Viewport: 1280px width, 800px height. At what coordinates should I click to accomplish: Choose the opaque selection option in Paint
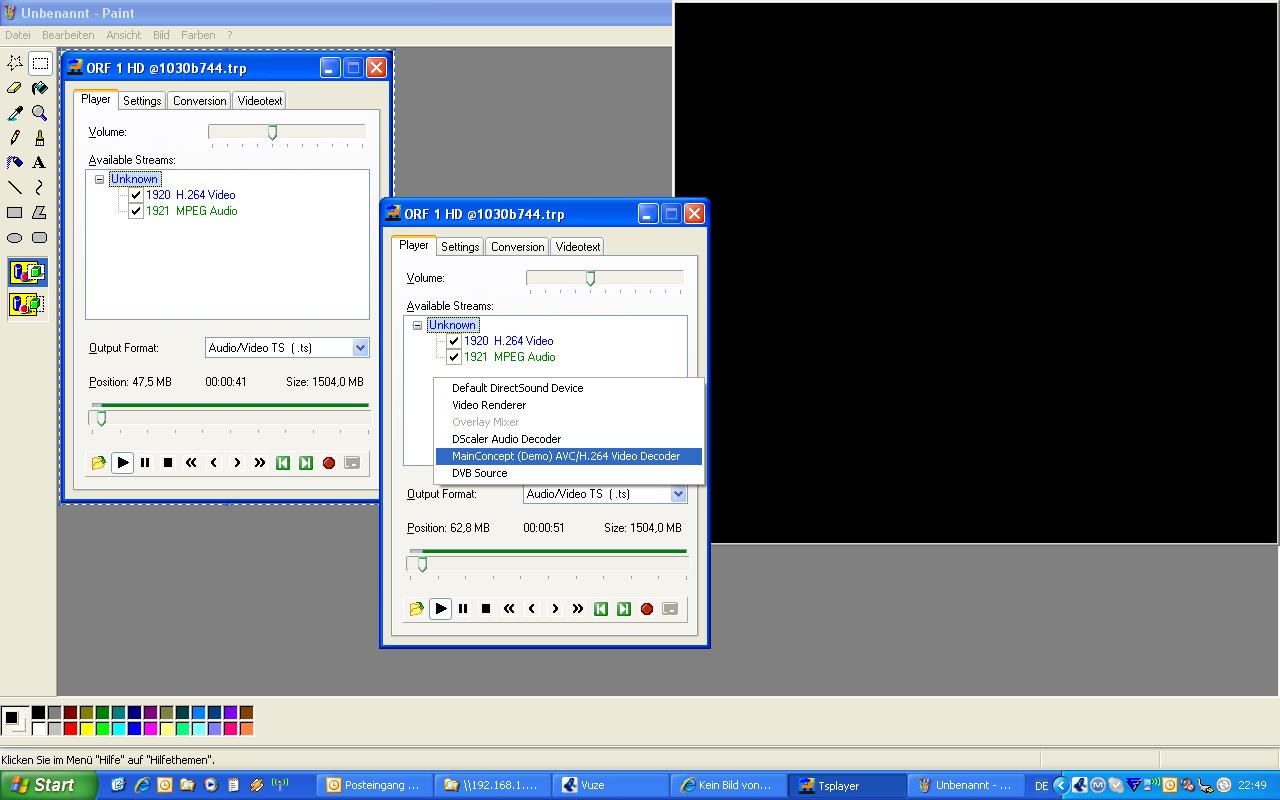click(x=27, y=272)
